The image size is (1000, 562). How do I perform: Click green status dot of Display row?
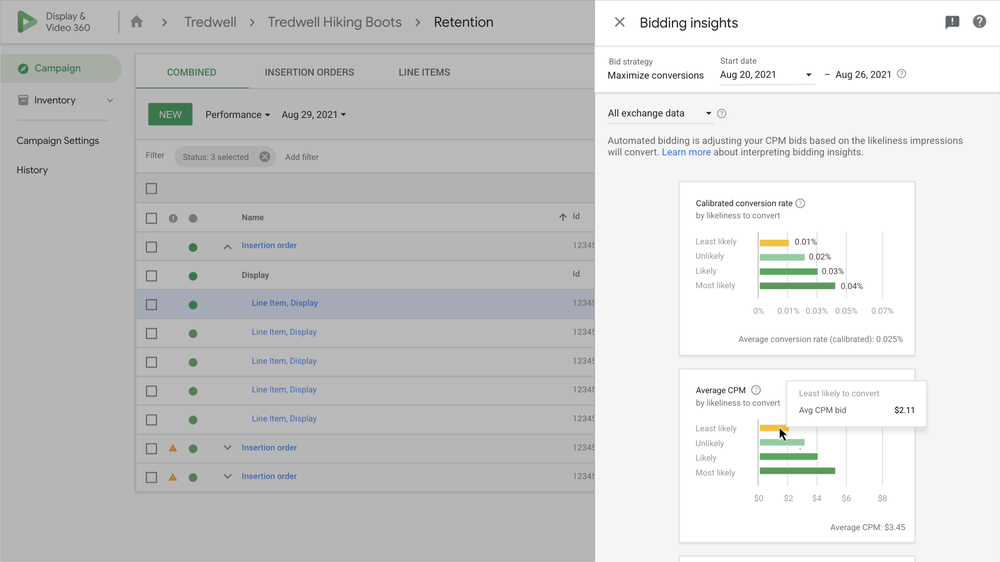pyautogui.click(x=193, y=276)
